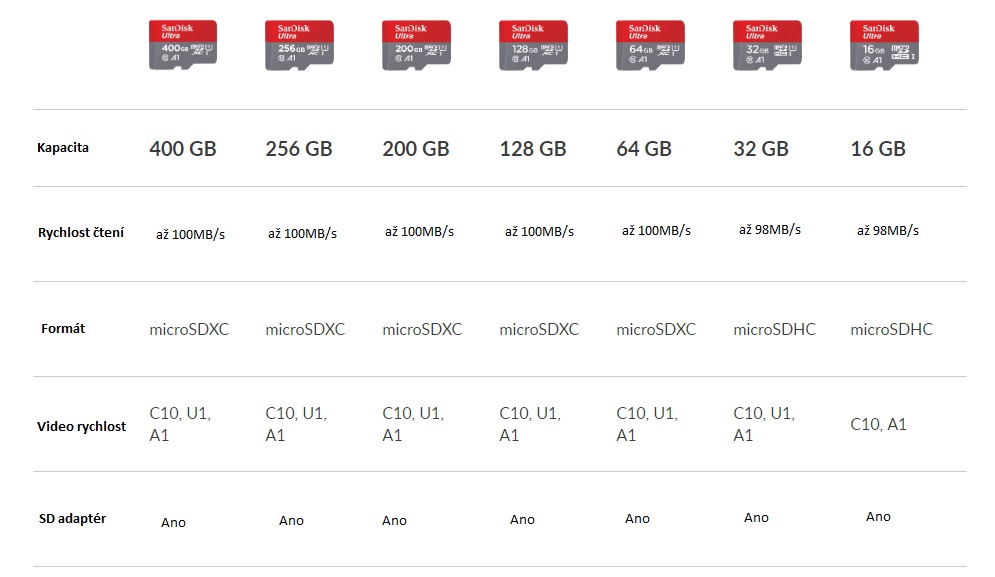Click the 16 GB capacity heading
Viewport: 995px width, 577px height.
click(x=878, y=149)
